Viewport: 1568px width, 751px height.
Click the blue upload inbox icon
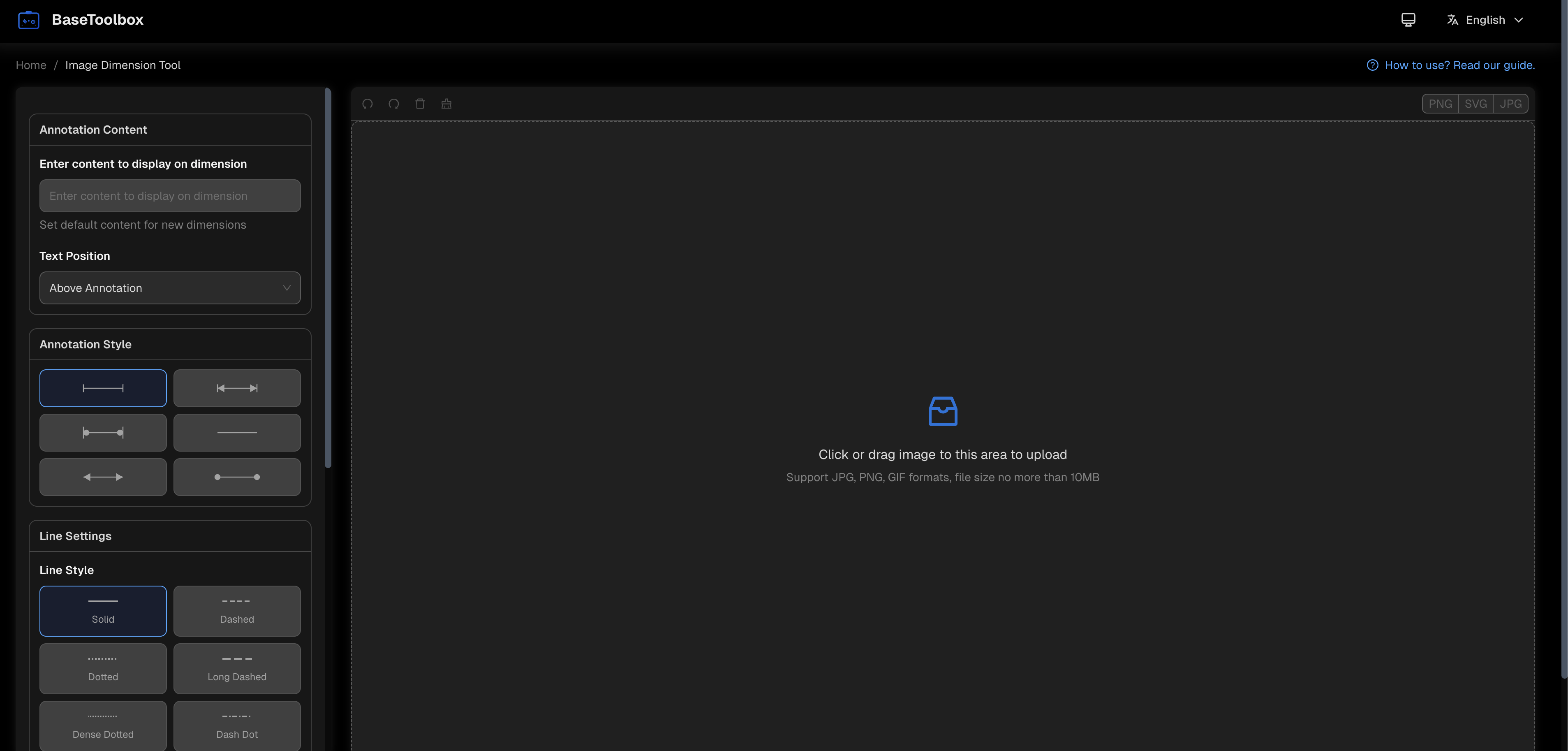[942, 410]
